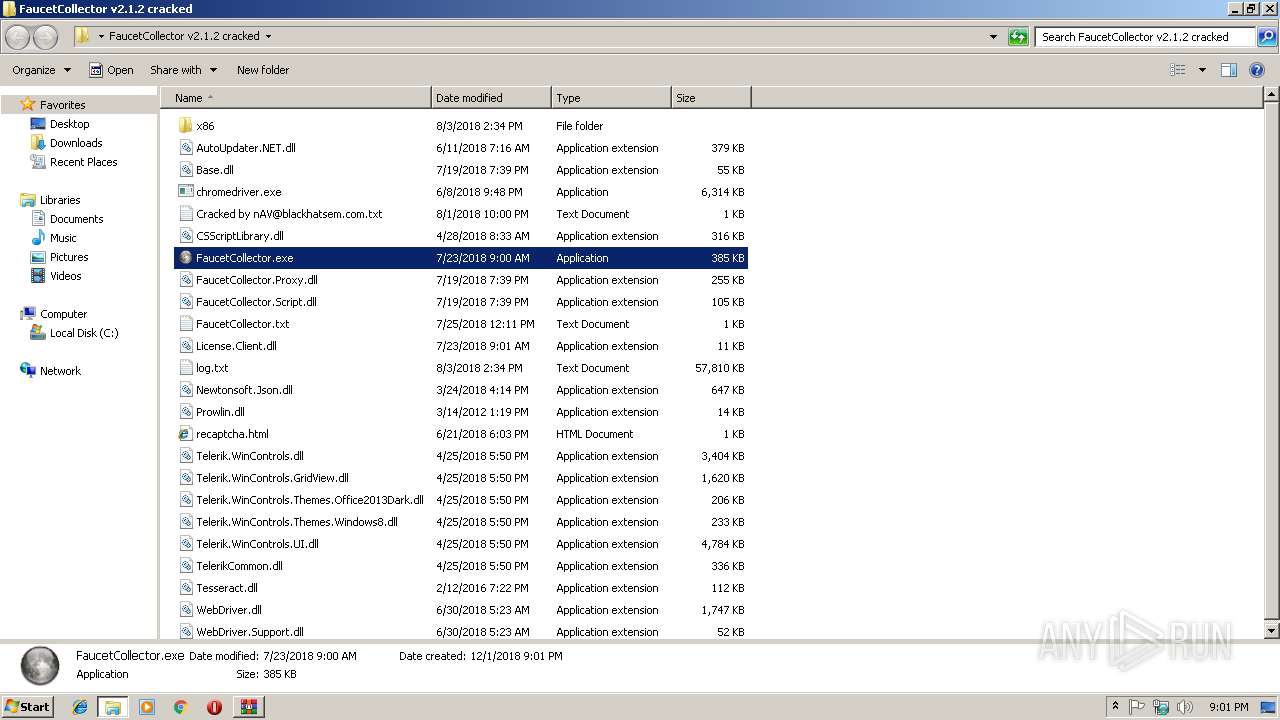This screenshot has height=720, width=1280.
Task: Select Newtonsoft.Json.dll file
Action: (462, 390)
